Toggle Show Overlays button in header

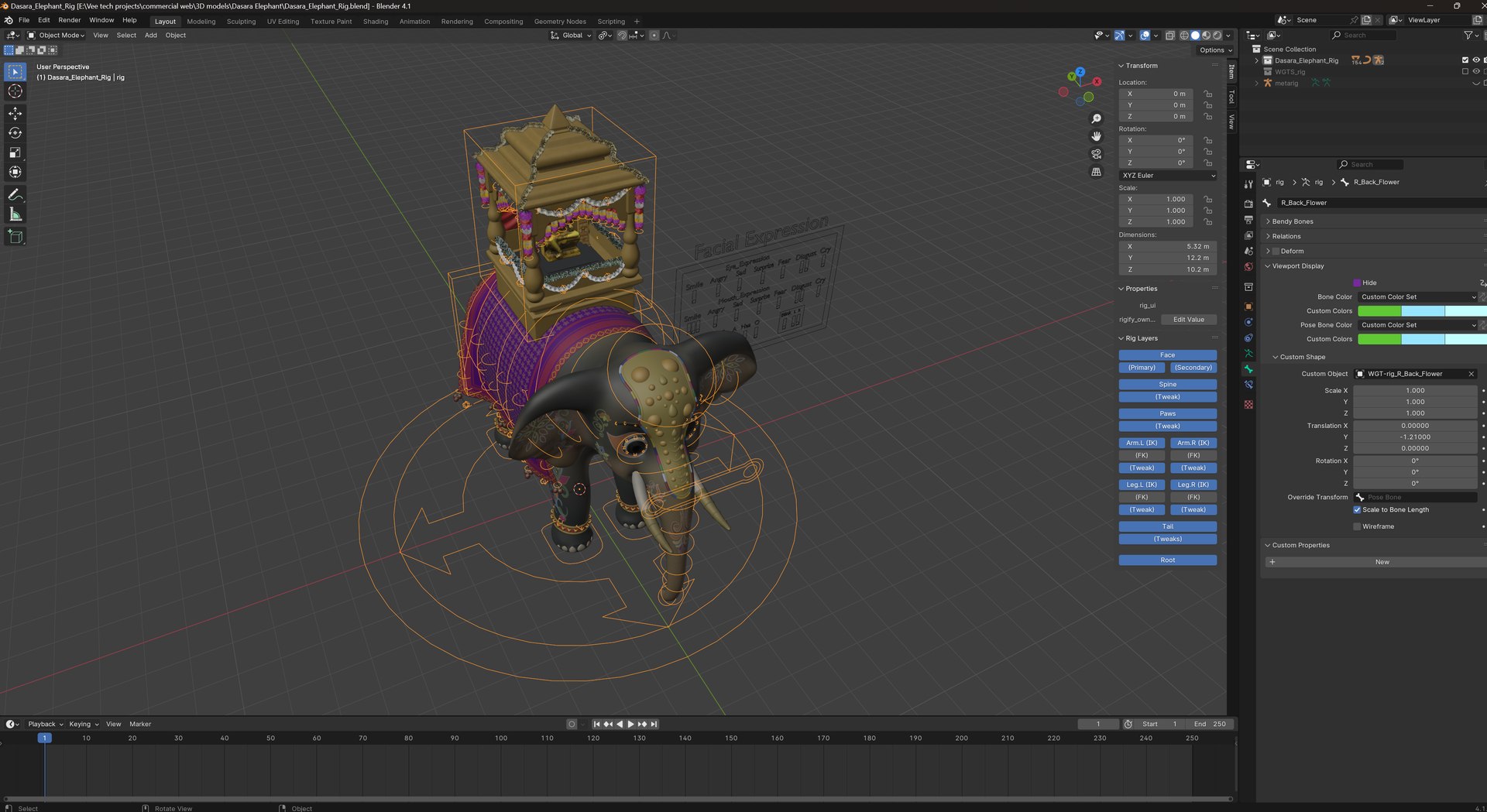pyautogui.click(x=1145, y=35)
